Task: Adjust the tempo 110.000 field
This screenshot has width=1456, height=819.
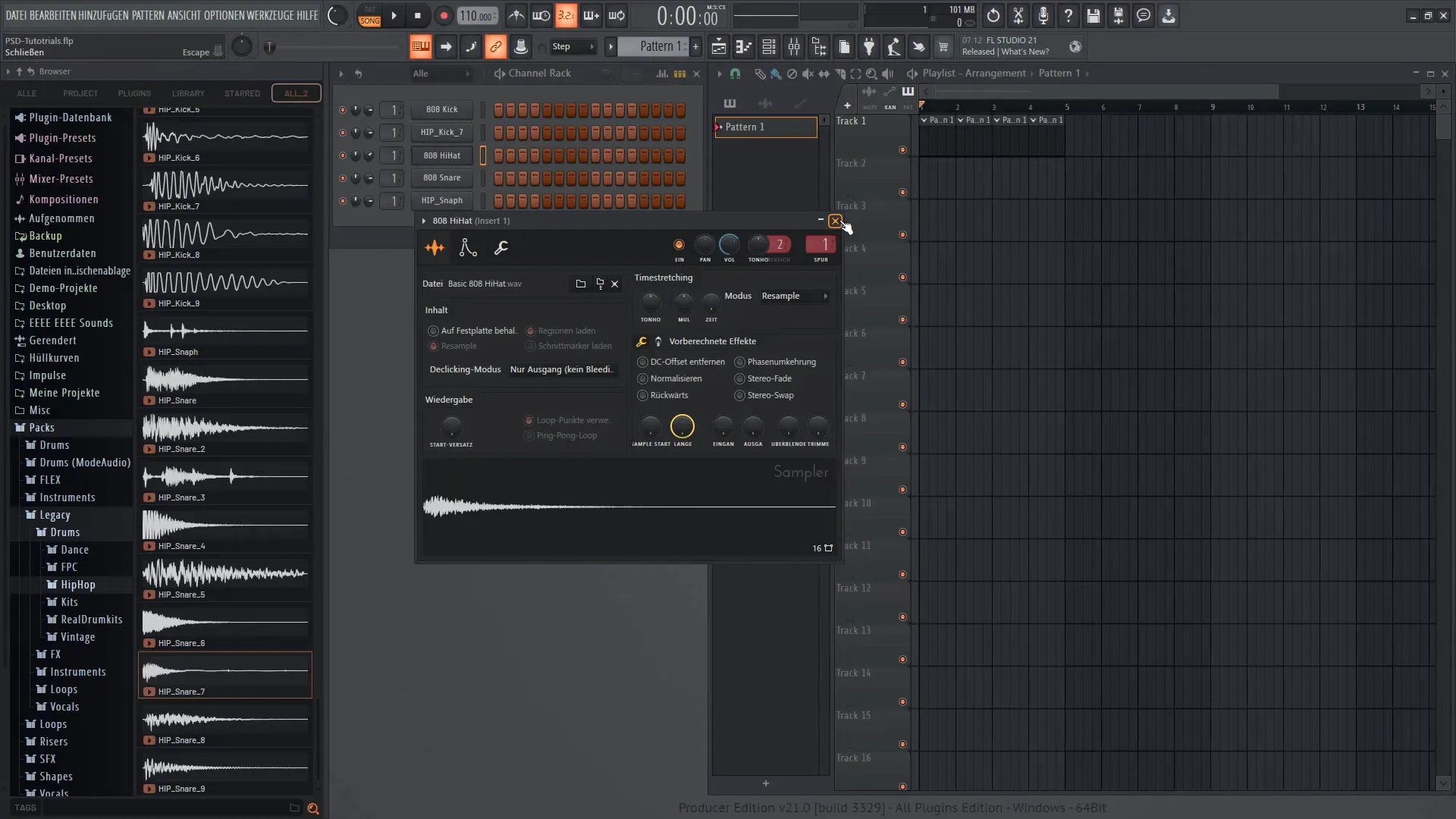Action: click(x=478, y=16)
